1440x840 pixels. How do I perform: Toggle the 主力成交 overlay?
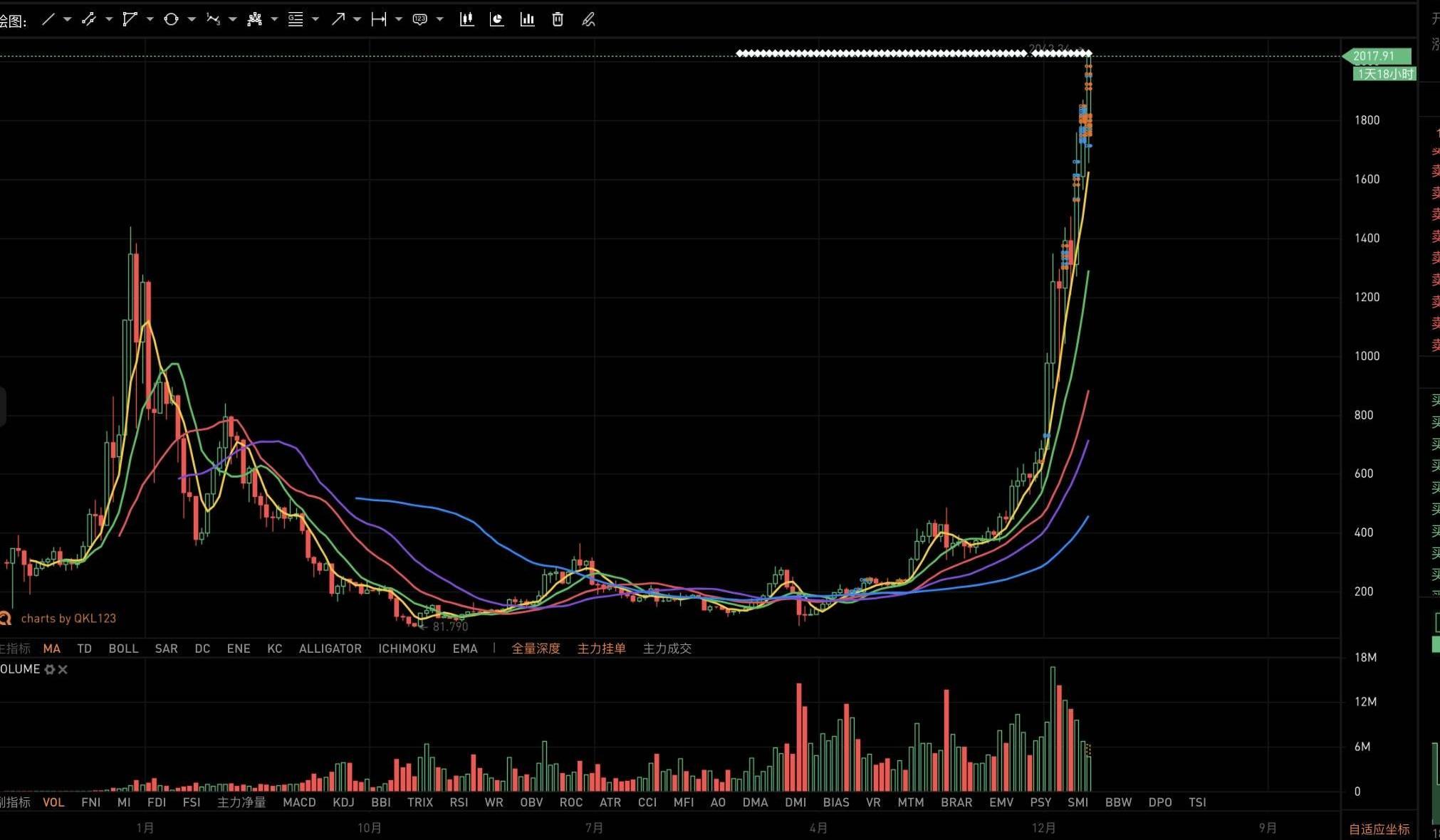(x=667, y=649)
